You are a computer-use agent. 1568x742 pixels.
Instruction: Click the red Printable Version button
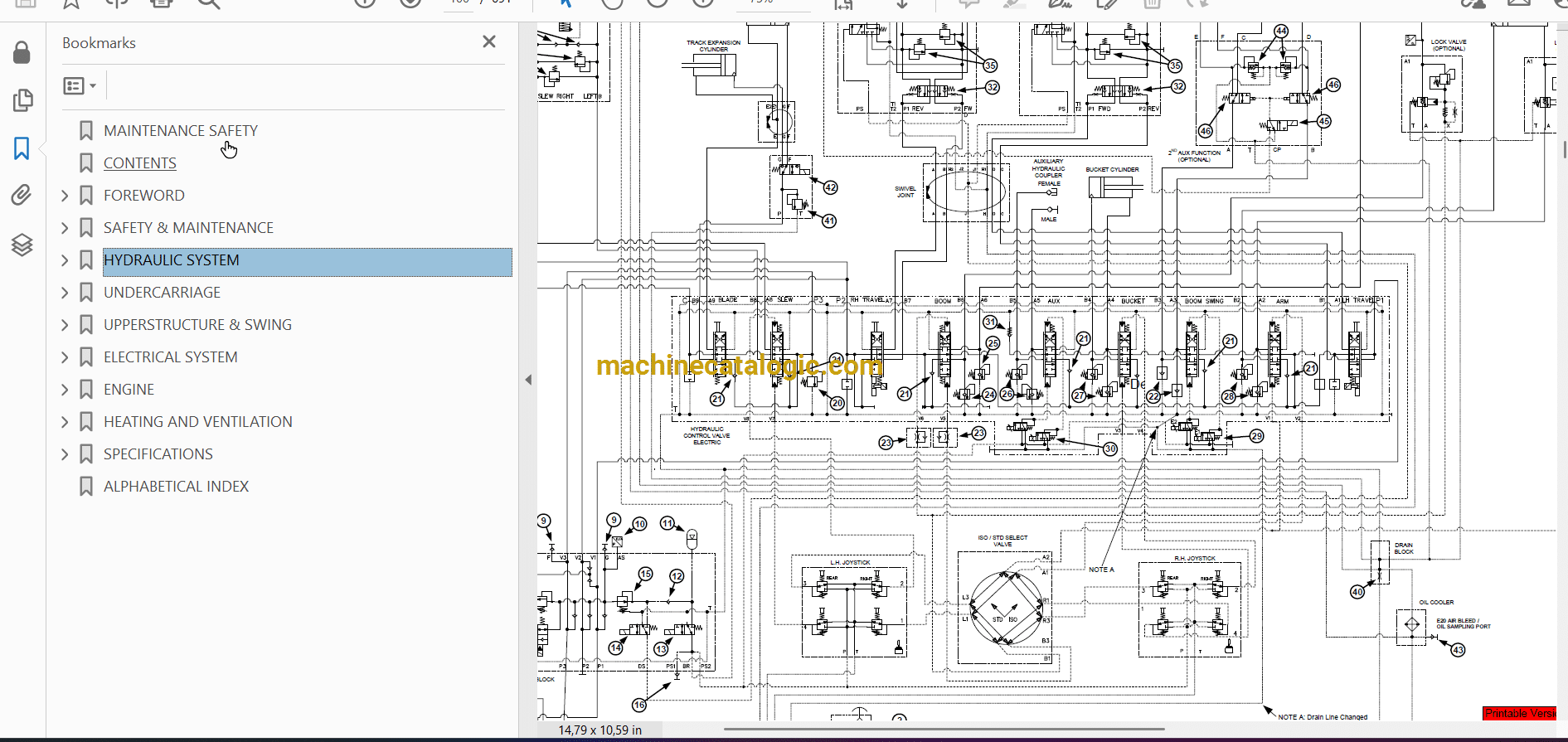point(1519,714)
